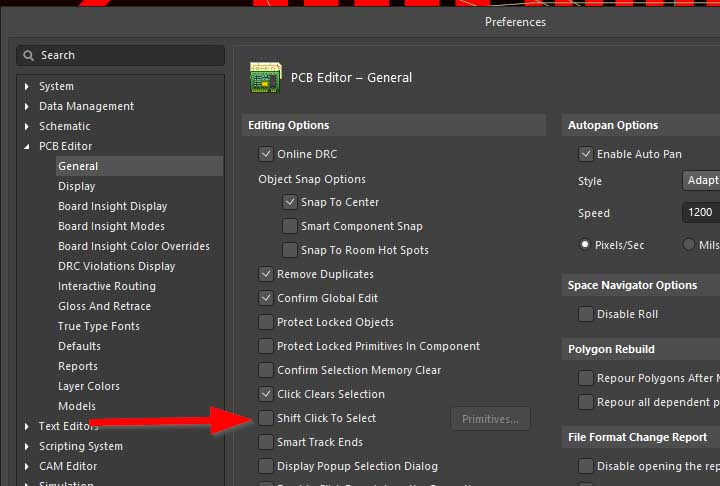Click the Primitives... button
This screenshot has width=720, height=486.
pyautogui.click(x=490, y=419)
